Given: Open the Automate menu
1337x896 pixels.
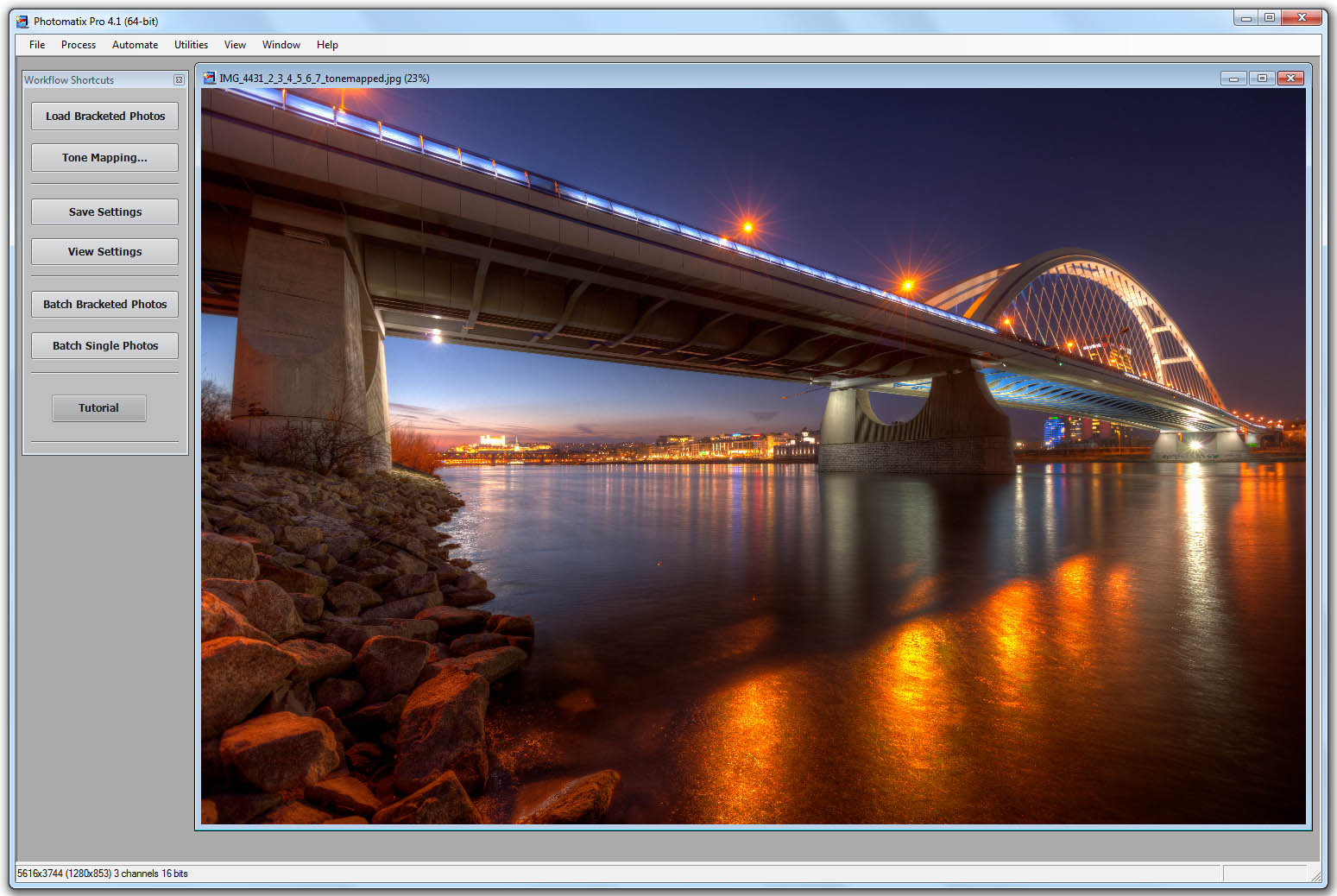Looking at the screenshot, I should point(135,44).
